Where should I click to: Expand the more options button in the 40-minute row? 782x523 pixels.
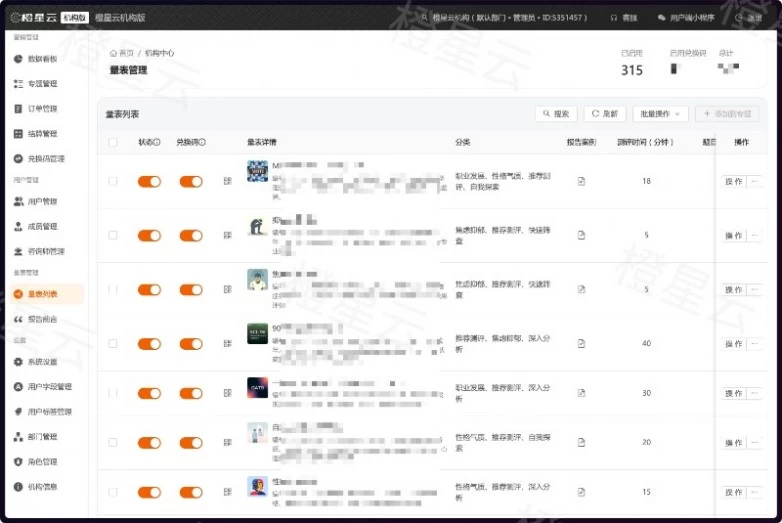pyautogui.click(x=754, y=343)
